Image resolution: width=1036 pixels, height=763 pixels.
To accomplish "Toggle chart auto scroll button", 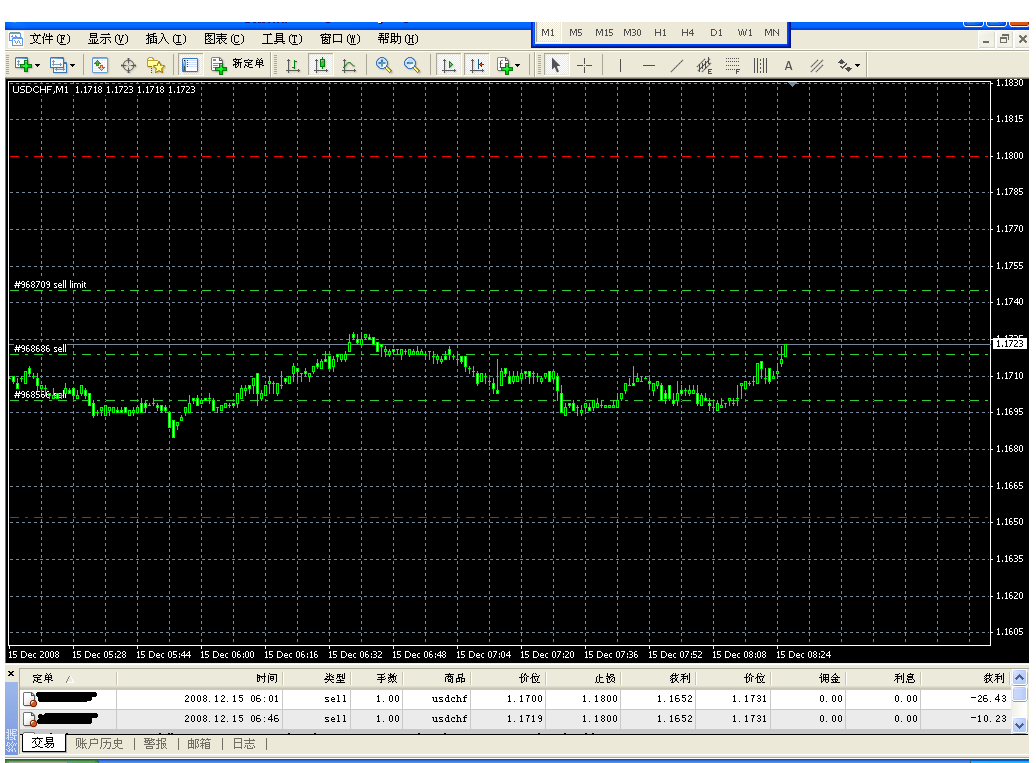I will tap(448, 65).
